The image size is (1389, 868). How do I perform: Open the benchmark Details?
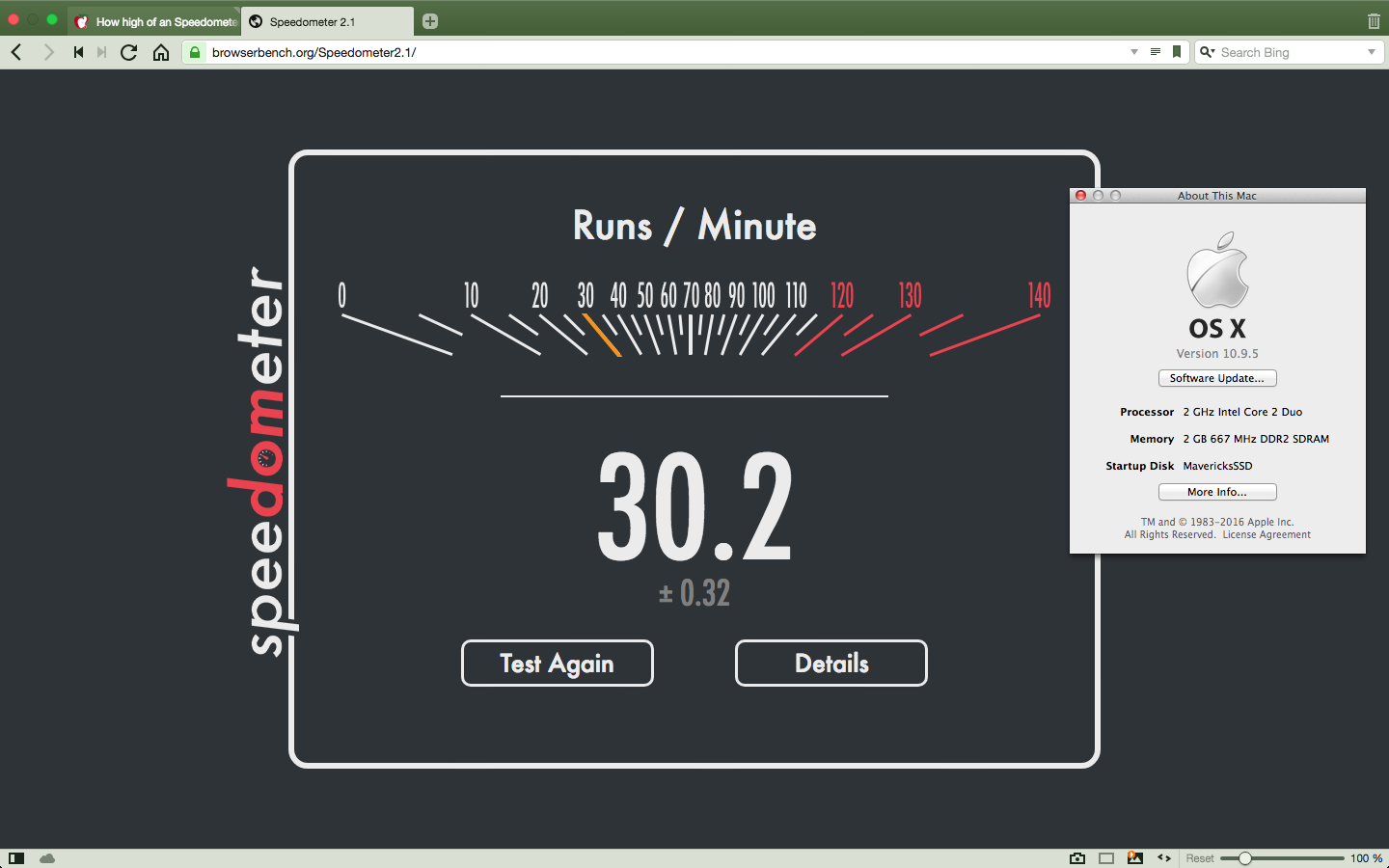(831, 664)
